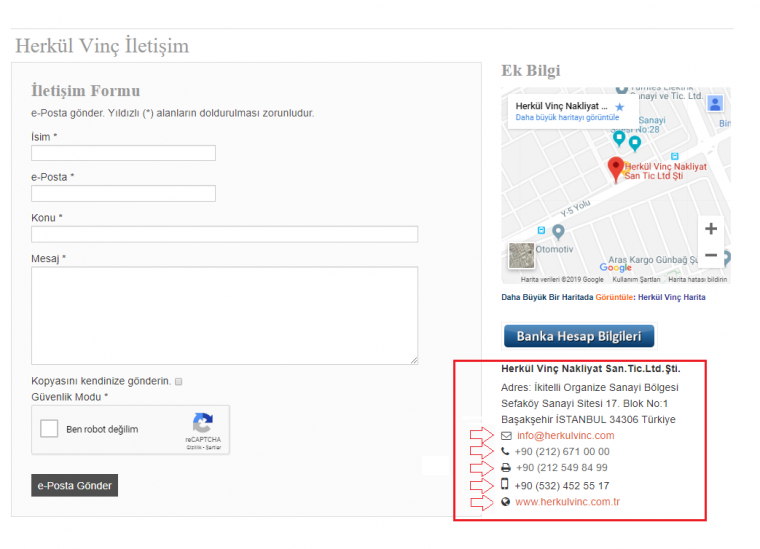760x549 pixels.
Task: Click the 'Herkül Vinç İletişim' page heading
Action: click(102, 46)
